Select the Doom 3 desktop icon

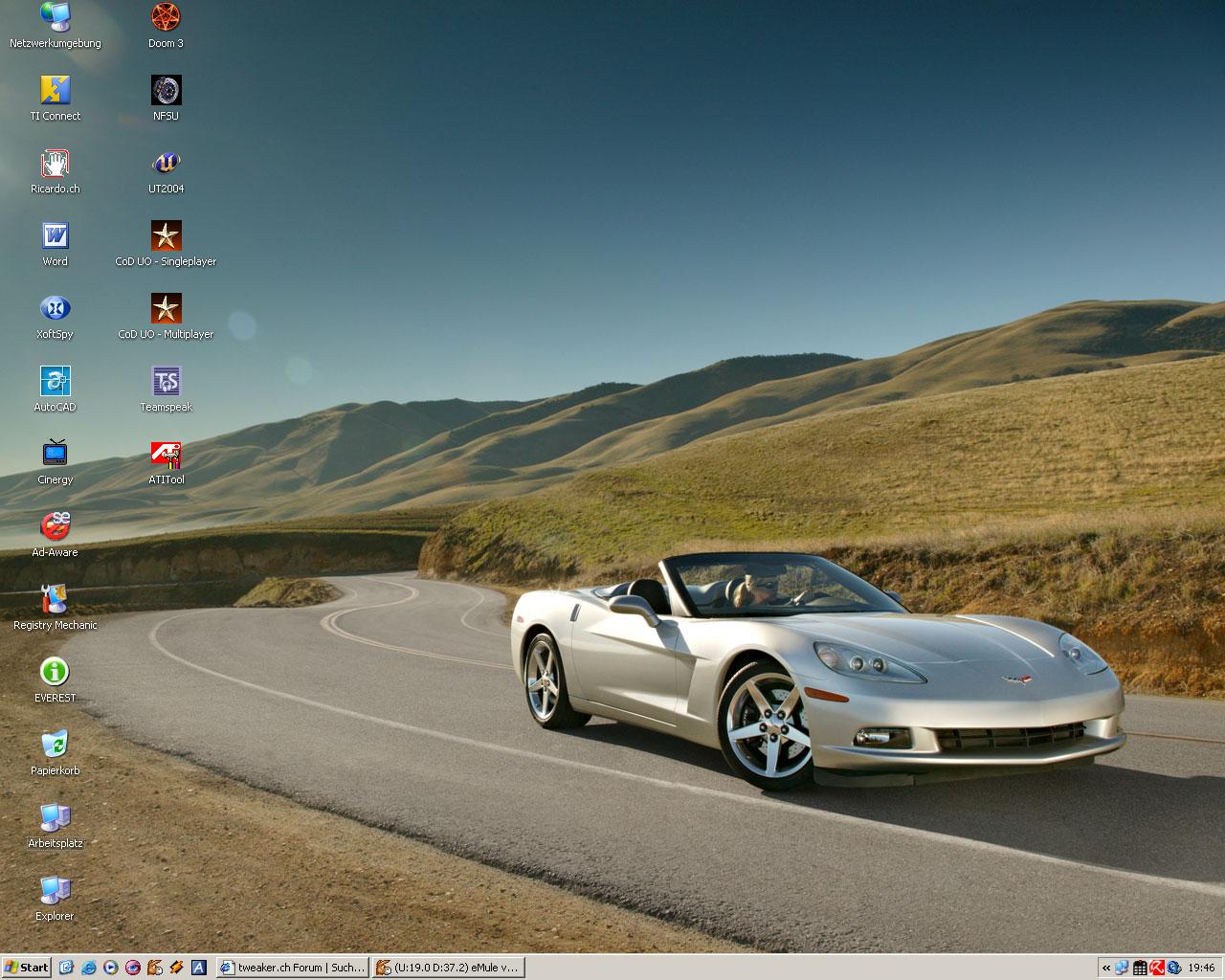point(166,18)
